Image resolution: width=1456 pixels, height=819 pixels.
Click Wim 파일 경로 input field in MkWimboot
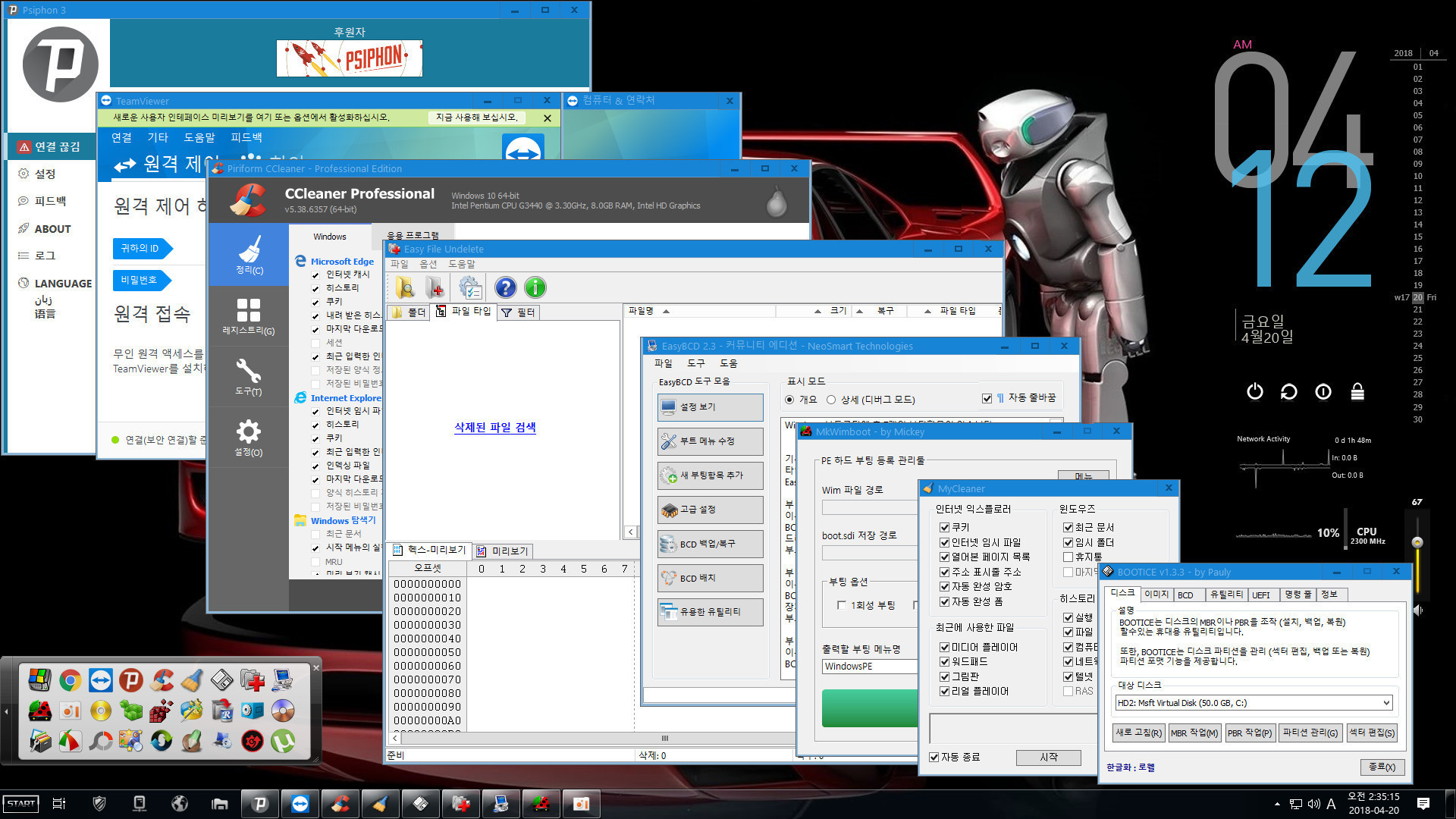869,507
